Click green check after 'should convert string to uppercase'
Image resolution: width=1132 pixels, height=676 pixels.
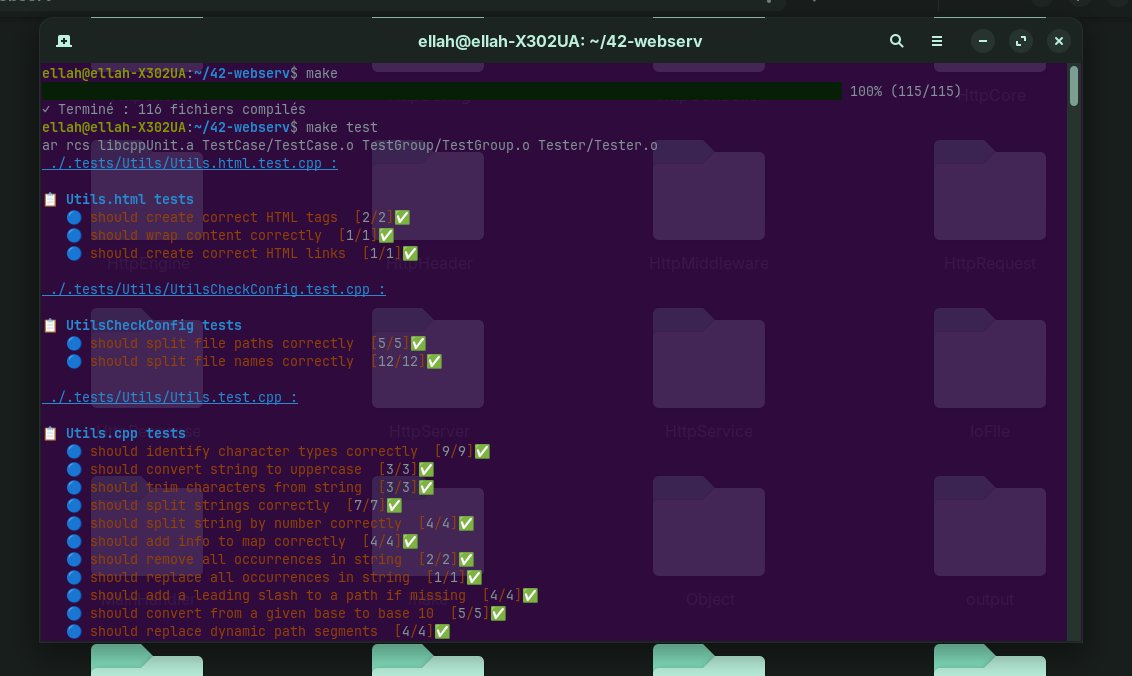click(426, 469)
